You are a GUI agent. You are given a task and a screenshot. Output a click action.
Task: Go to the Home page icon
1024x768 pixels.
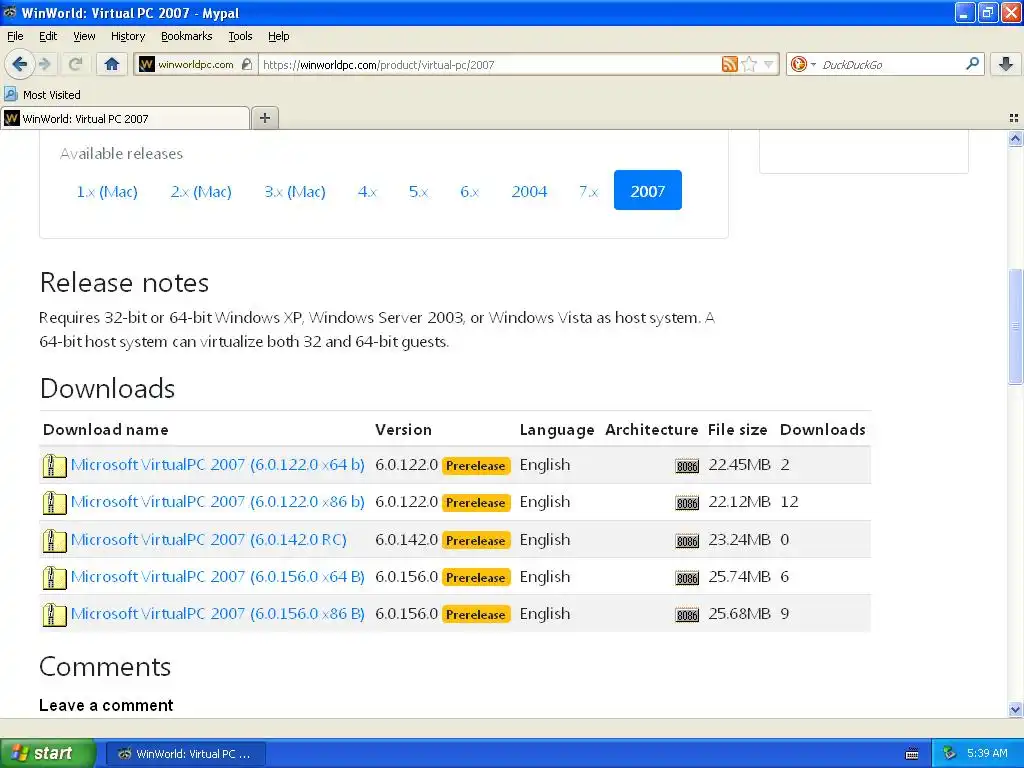click(112, 64)
